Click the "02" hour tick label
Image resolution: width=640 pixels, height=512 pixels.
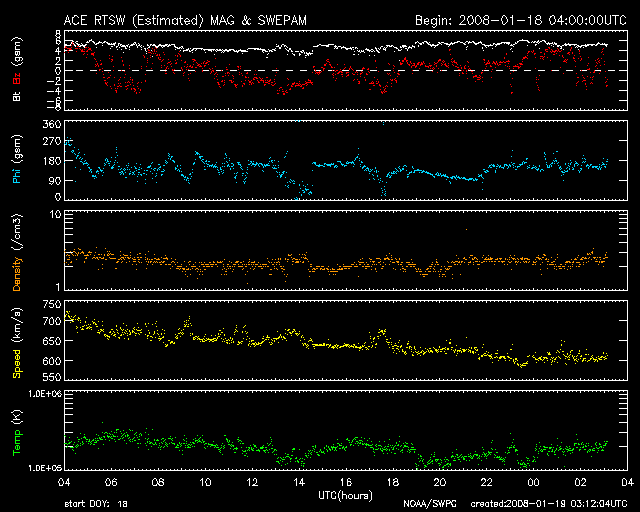580,483
